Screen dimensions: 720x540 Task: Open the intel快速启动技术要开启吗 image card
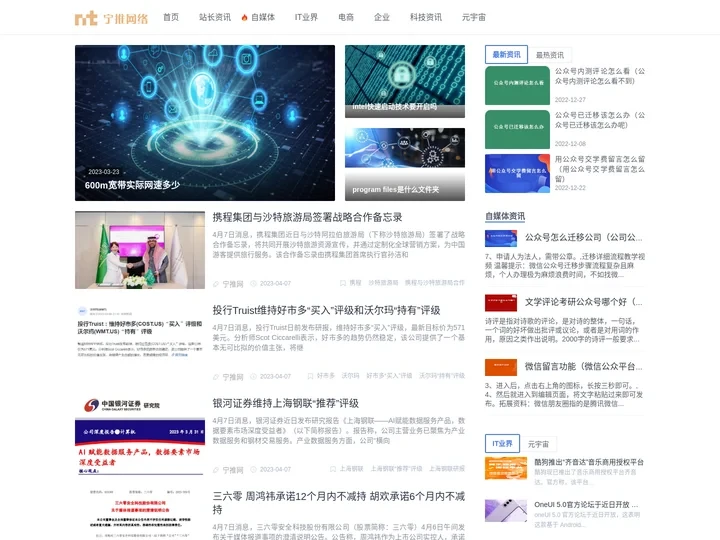click(405, 81)
